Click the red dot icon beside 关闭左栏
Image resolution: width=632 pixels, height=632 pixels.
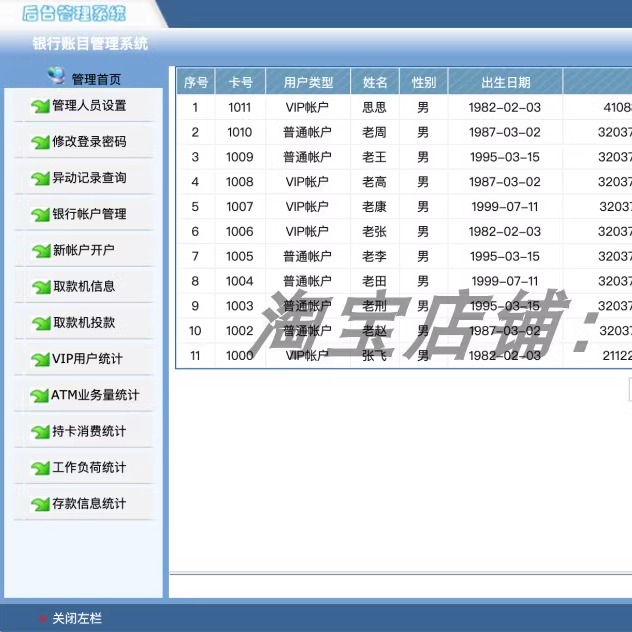(42, 618)
